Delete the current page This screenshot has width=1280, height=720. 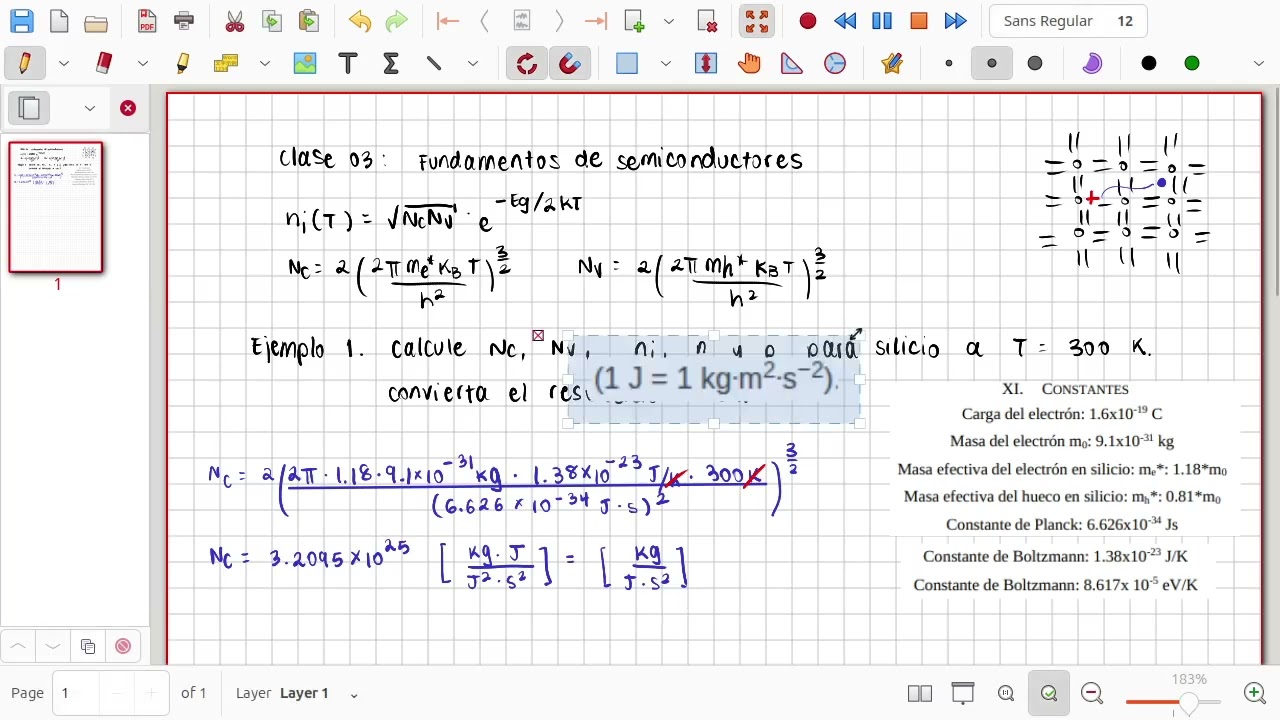point(707,21)
